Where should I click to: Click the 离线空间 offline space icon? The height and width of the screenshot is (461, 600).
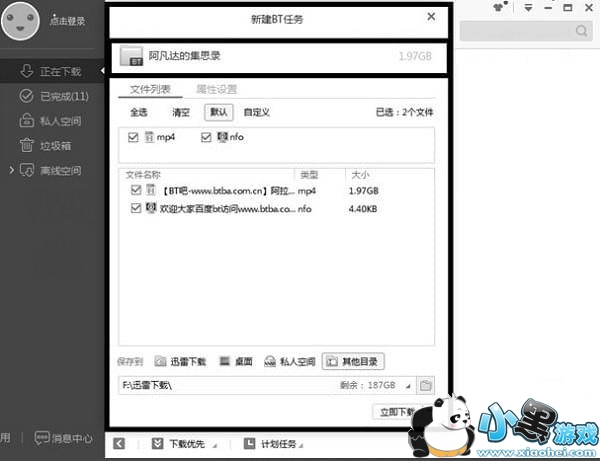coord(27,170)
